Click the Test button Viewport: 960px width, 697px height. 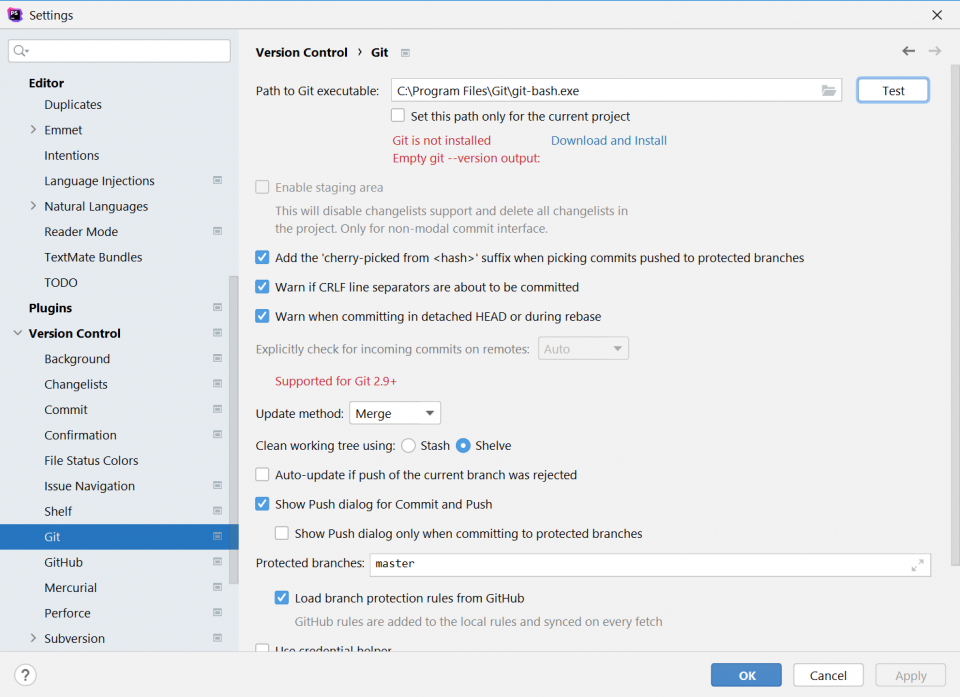(x=893, y=91)
